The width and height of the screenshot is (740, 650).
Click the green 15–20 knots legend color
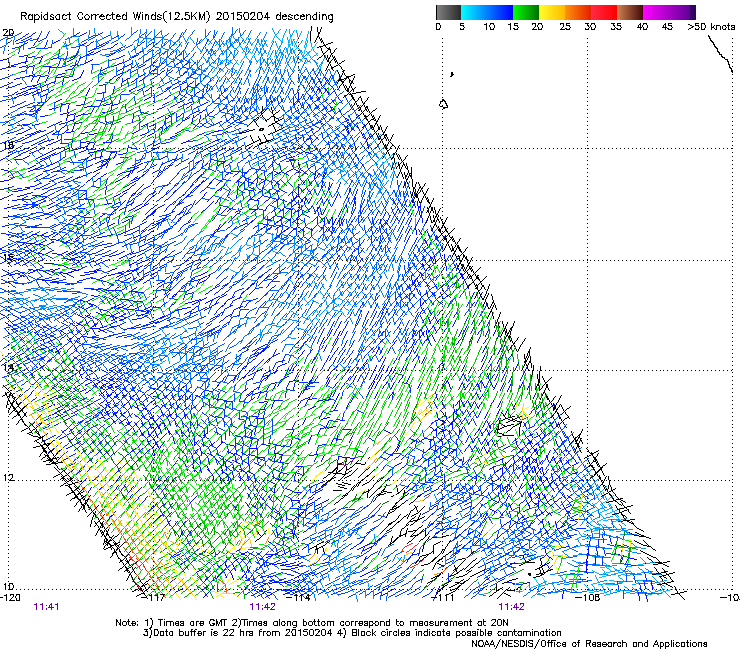coord(526,12)
